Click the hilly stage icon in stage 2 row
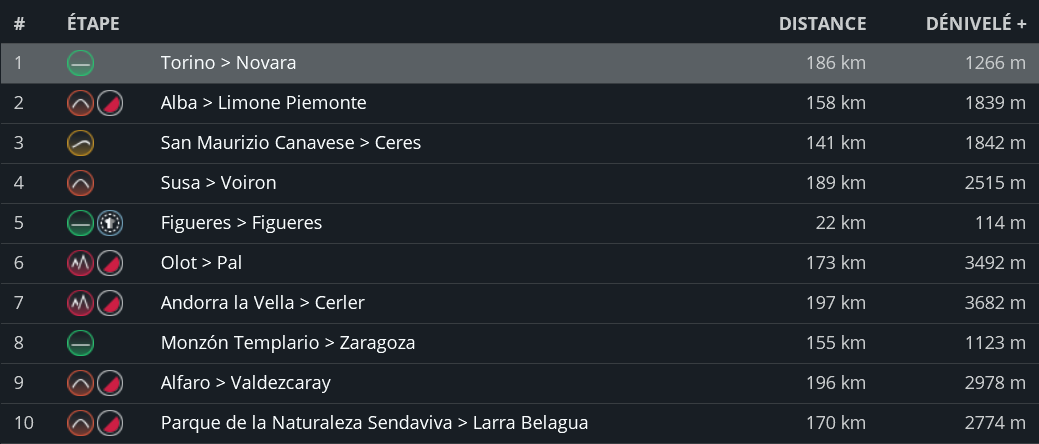Screen dimensions: 1039x444 click(81, 103)
